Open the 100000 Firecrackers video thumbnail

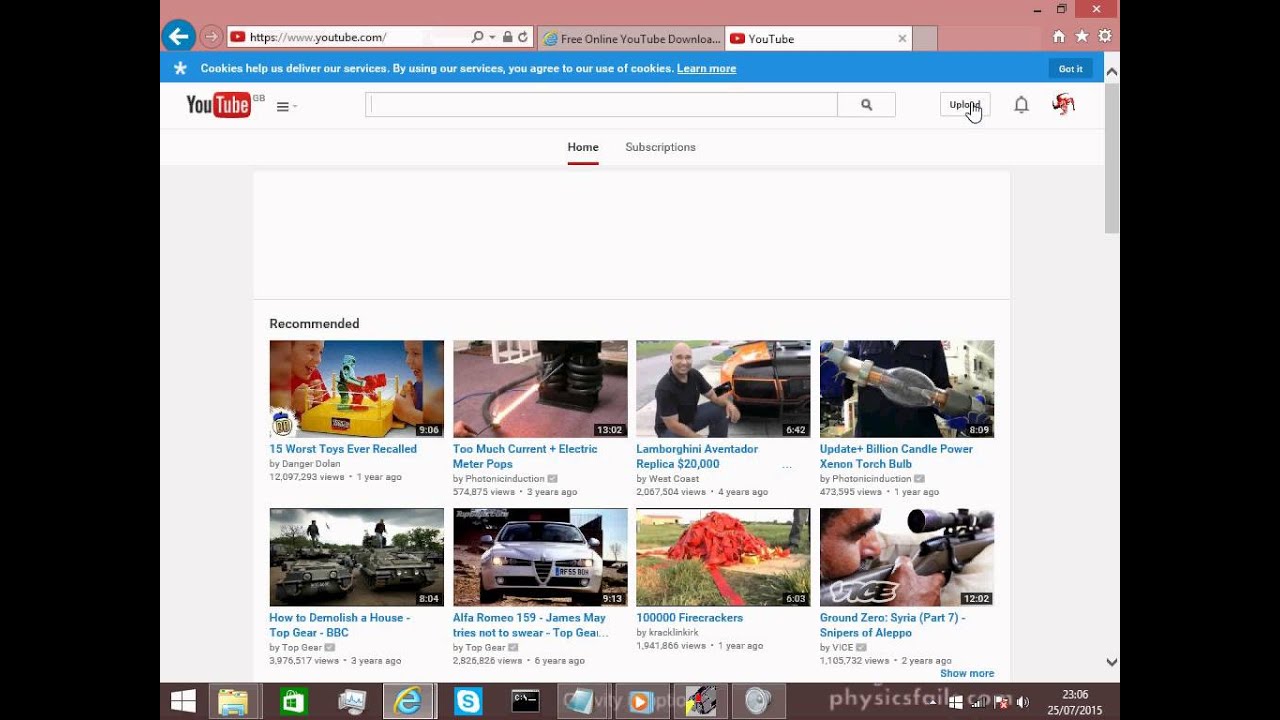click(x=723, y=557)
